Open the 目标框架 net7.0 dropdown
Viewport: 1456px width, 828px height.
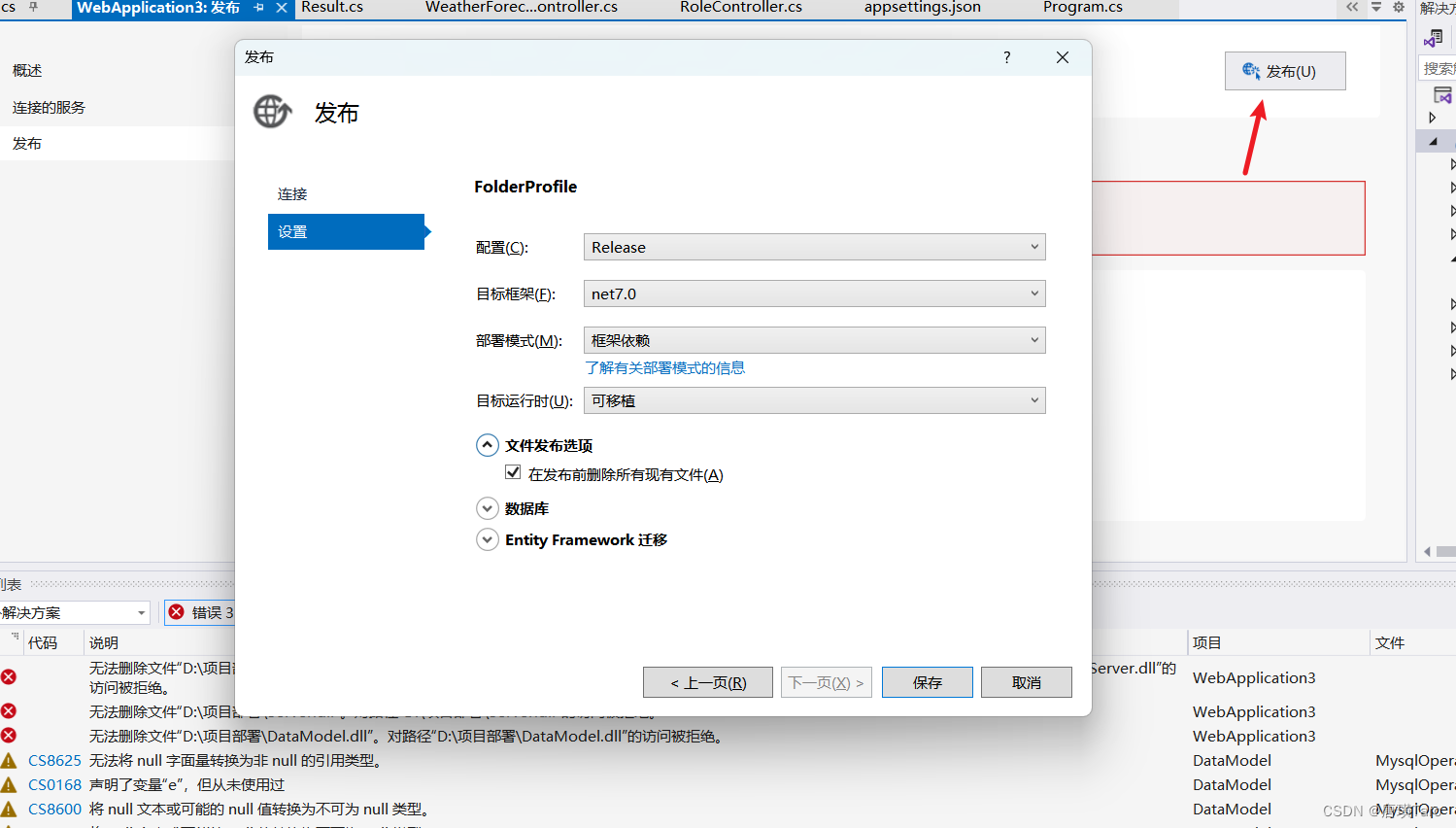point(814,293)
